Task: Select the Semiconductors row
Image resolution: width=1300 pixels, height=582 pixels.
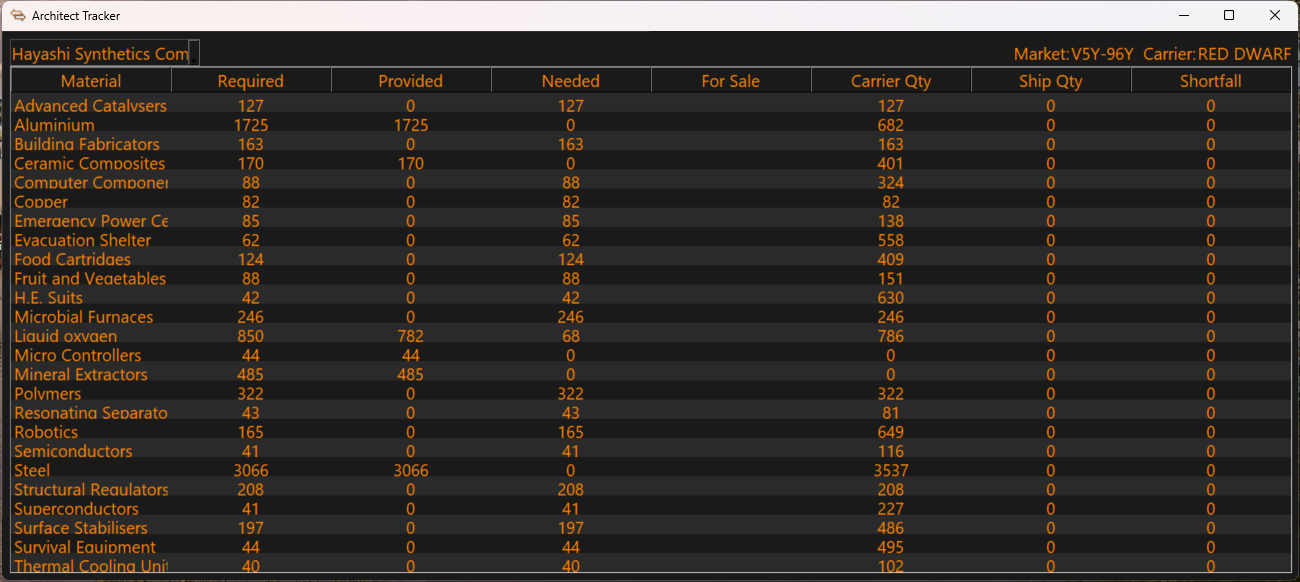Action: (x=651, y=451)
